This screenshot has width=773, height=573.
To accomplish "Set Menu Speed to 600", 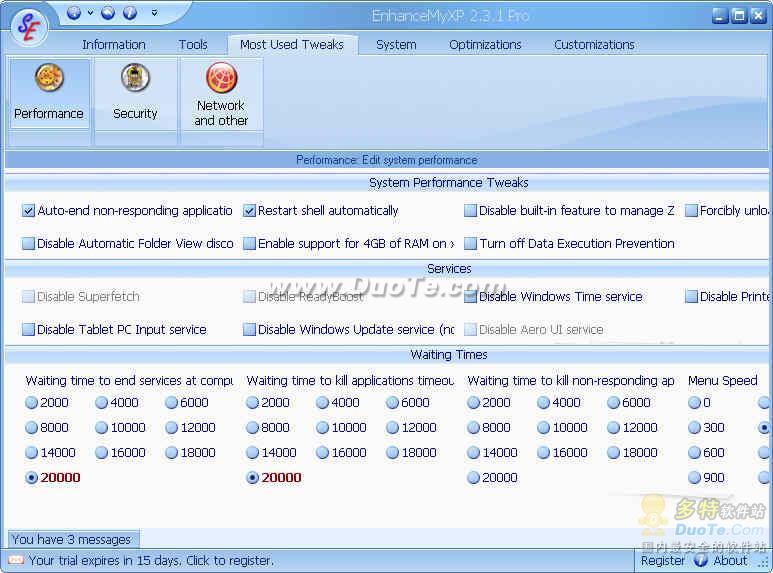I will pyautogui.click(x=694, y=453).
